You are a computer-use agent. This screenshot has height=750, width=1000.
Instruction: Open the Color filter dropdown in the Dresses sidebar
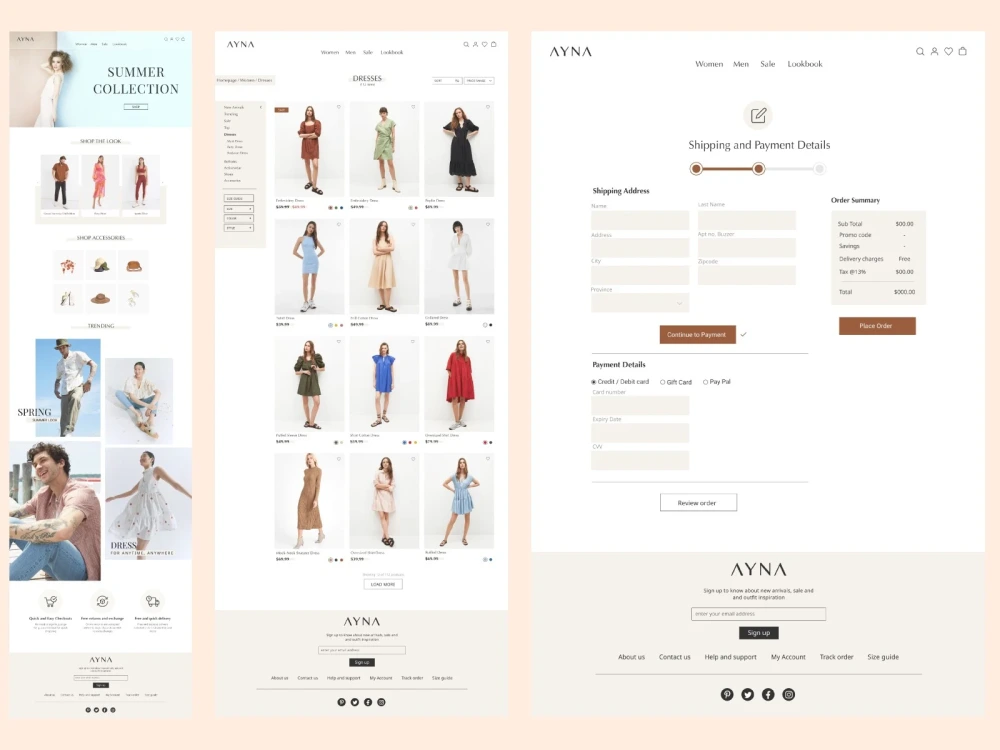point(239,219)
